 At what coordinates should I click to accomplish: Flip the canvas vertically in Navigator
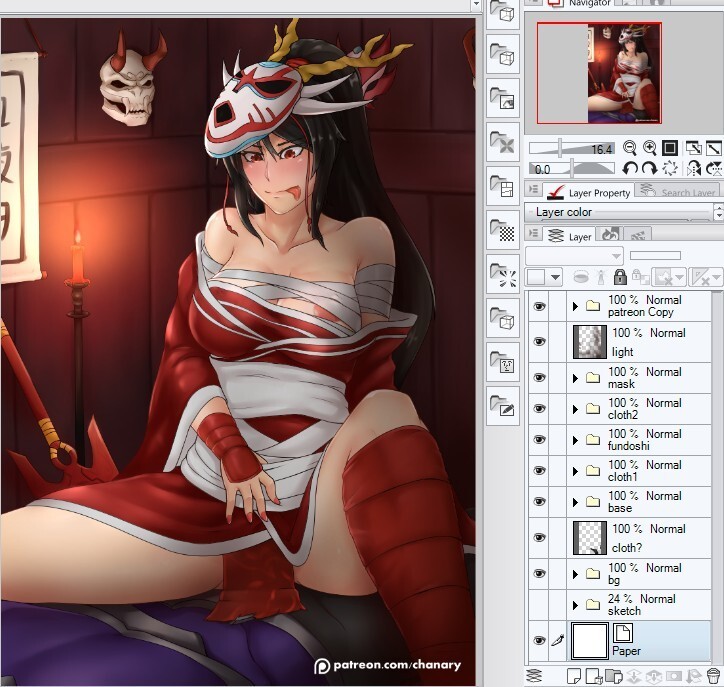pyautogui.click(x=714, y=169)
